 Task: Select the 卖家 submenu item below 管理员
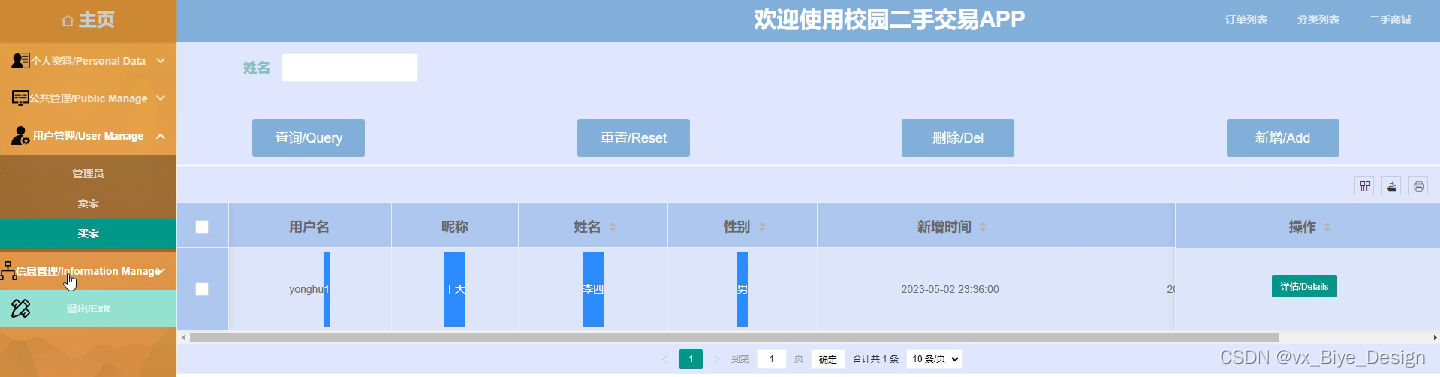click(x=88, y=204)
